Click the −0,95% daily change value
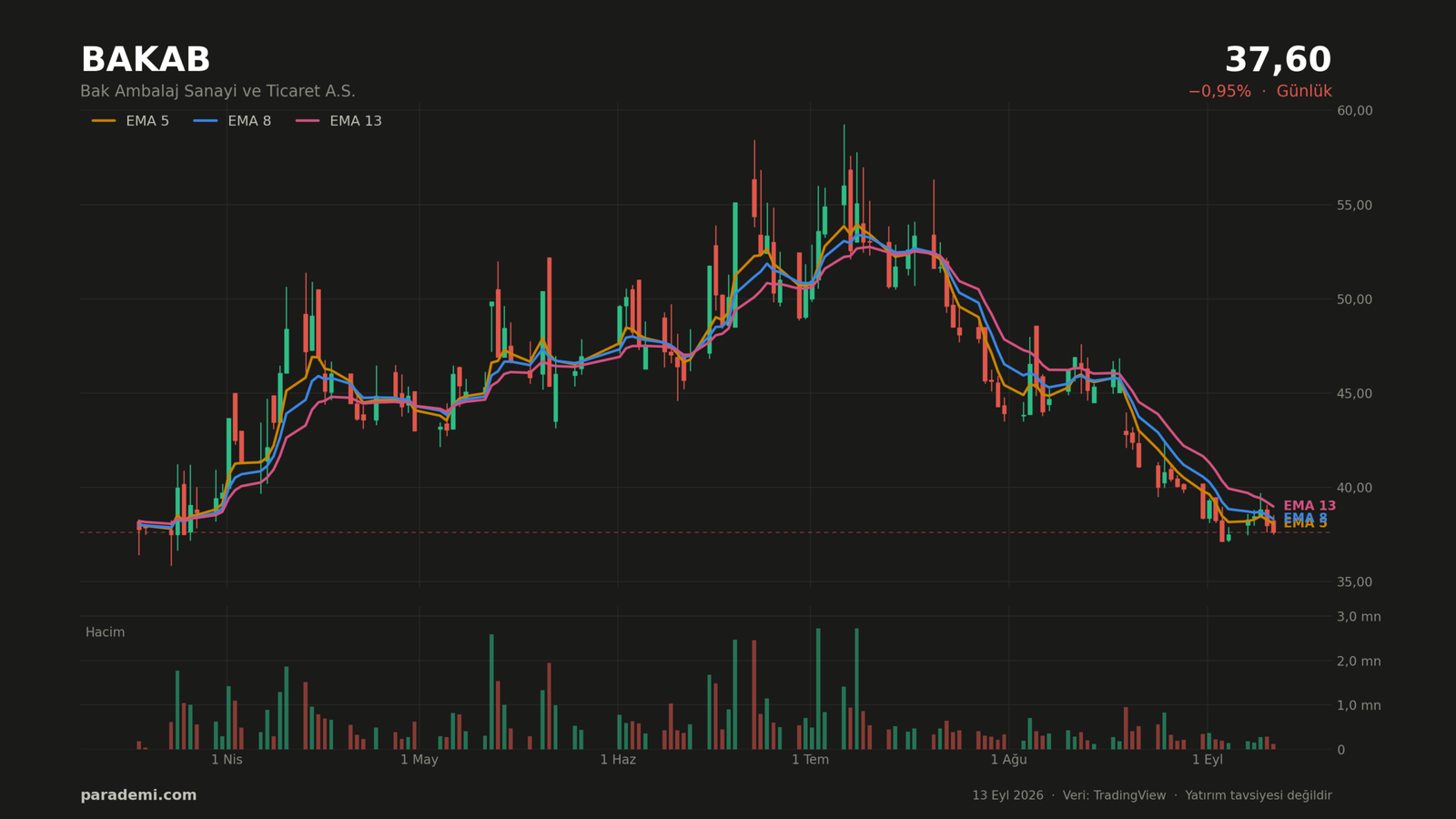This screenshot has width=1456, height=819. click(1219, 91)
